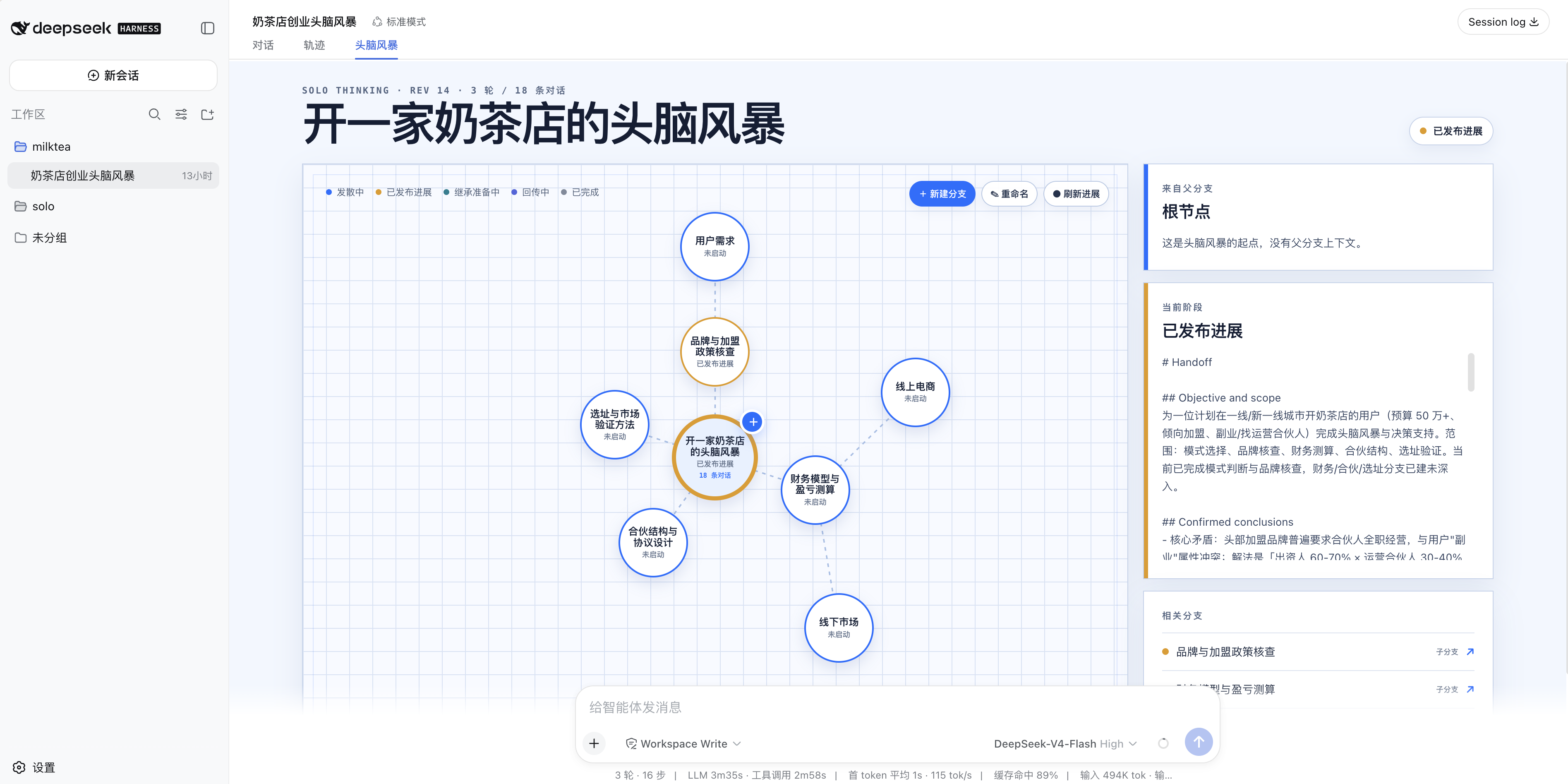Click the deepseek whale logo
This screenshot has width=1568, height=784.
20,28
